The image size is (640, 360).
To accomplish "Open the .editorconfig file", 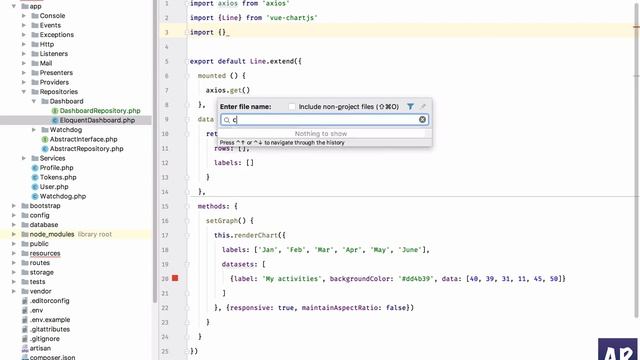I will pos(49,301).
